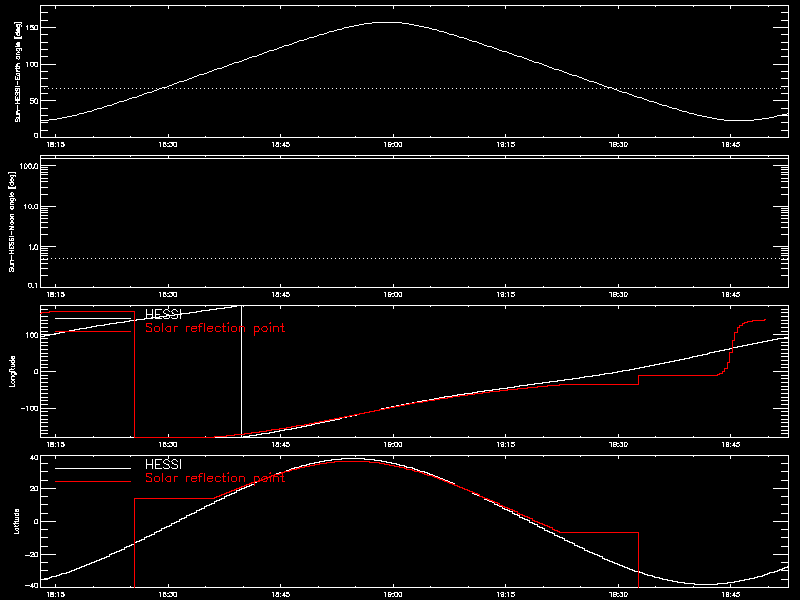Click '19:00' time label under Longitude panel
The height and width of the screenshot is (600, 800).
click(x=393, y=445)
